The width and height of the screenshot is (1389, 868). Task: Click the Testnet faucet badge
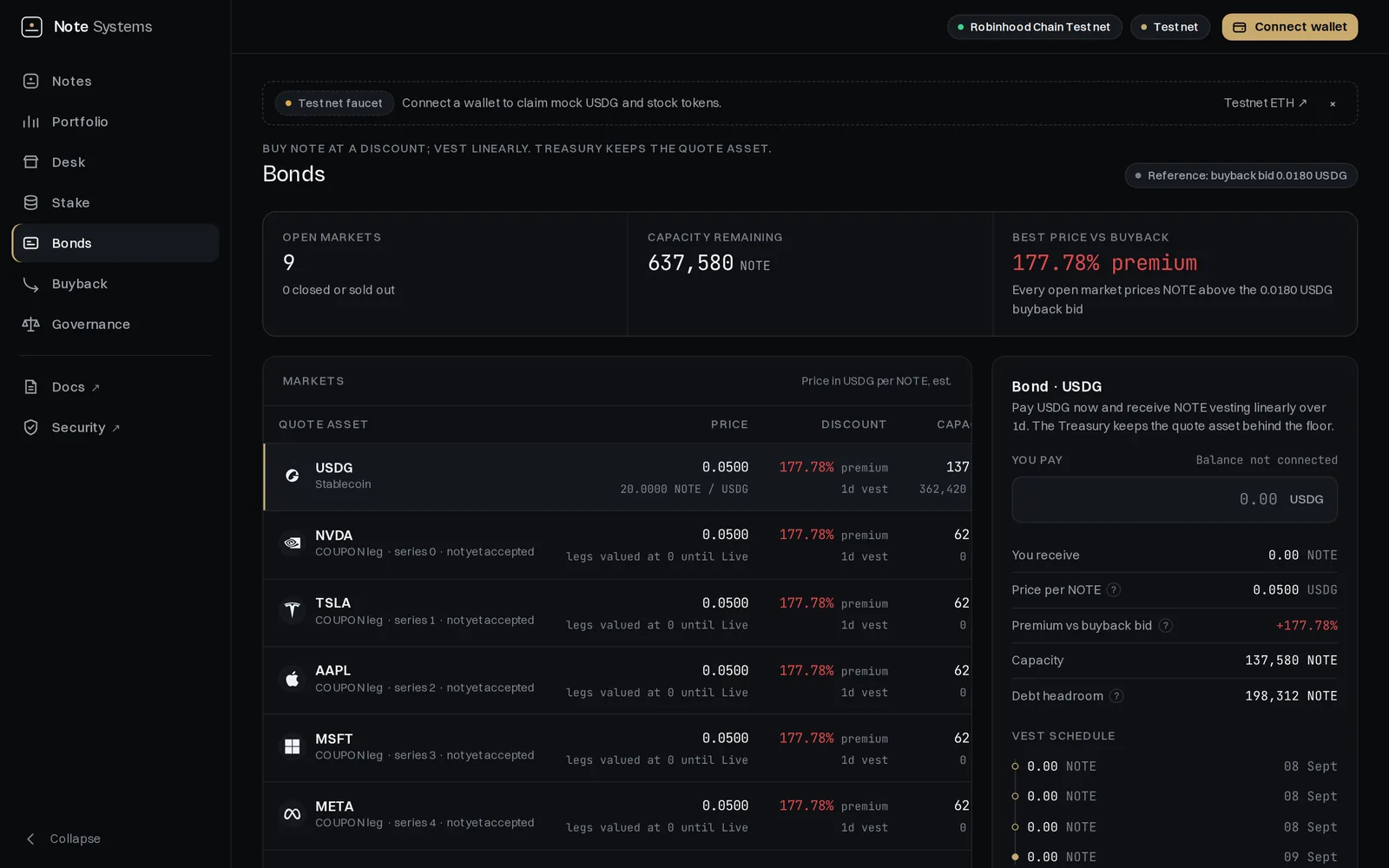click(334, 103)
